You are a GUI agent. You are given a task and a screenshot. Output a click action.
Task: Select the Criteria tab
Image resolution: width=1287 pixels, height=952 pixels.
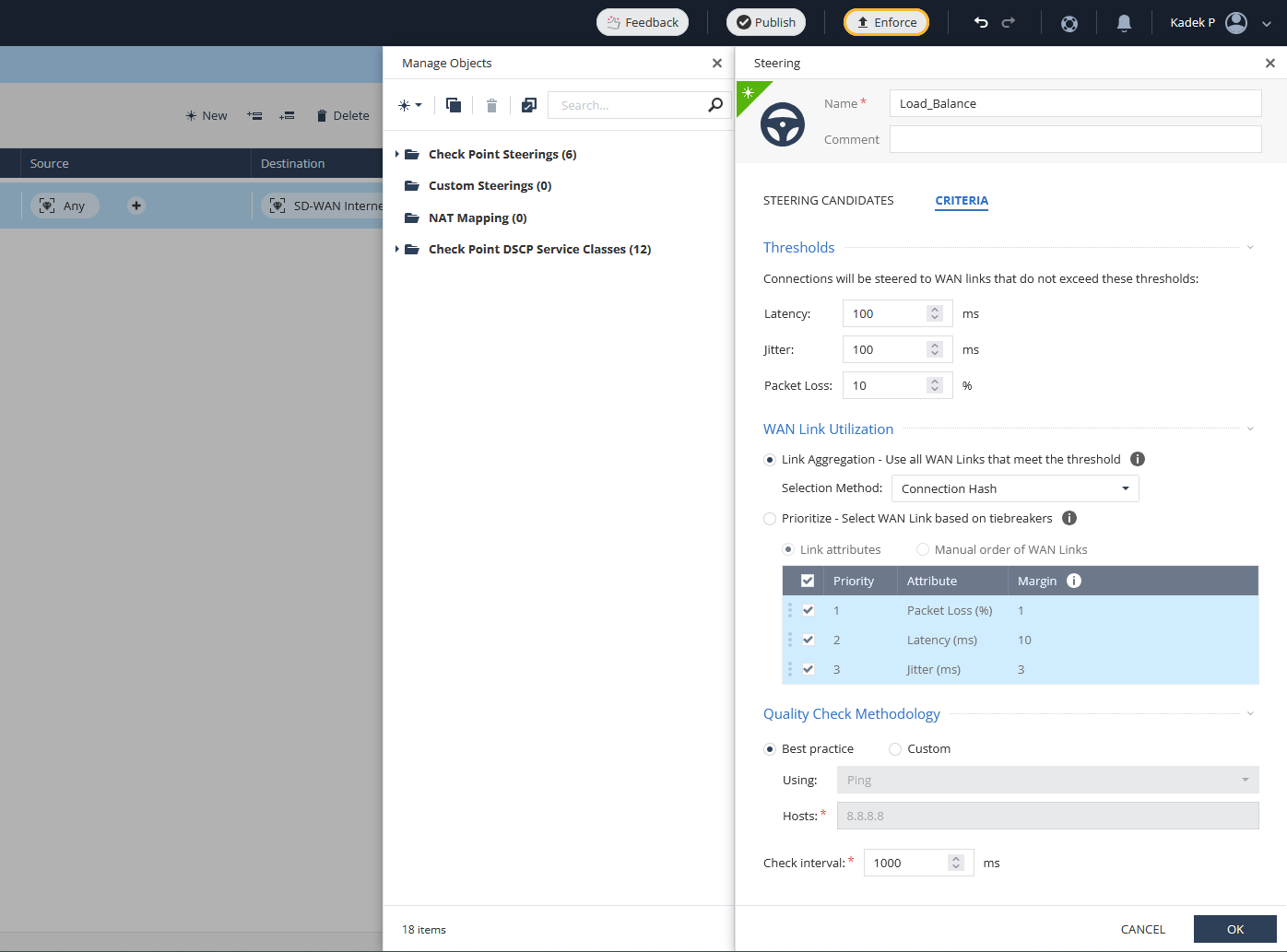click(962, 200)
